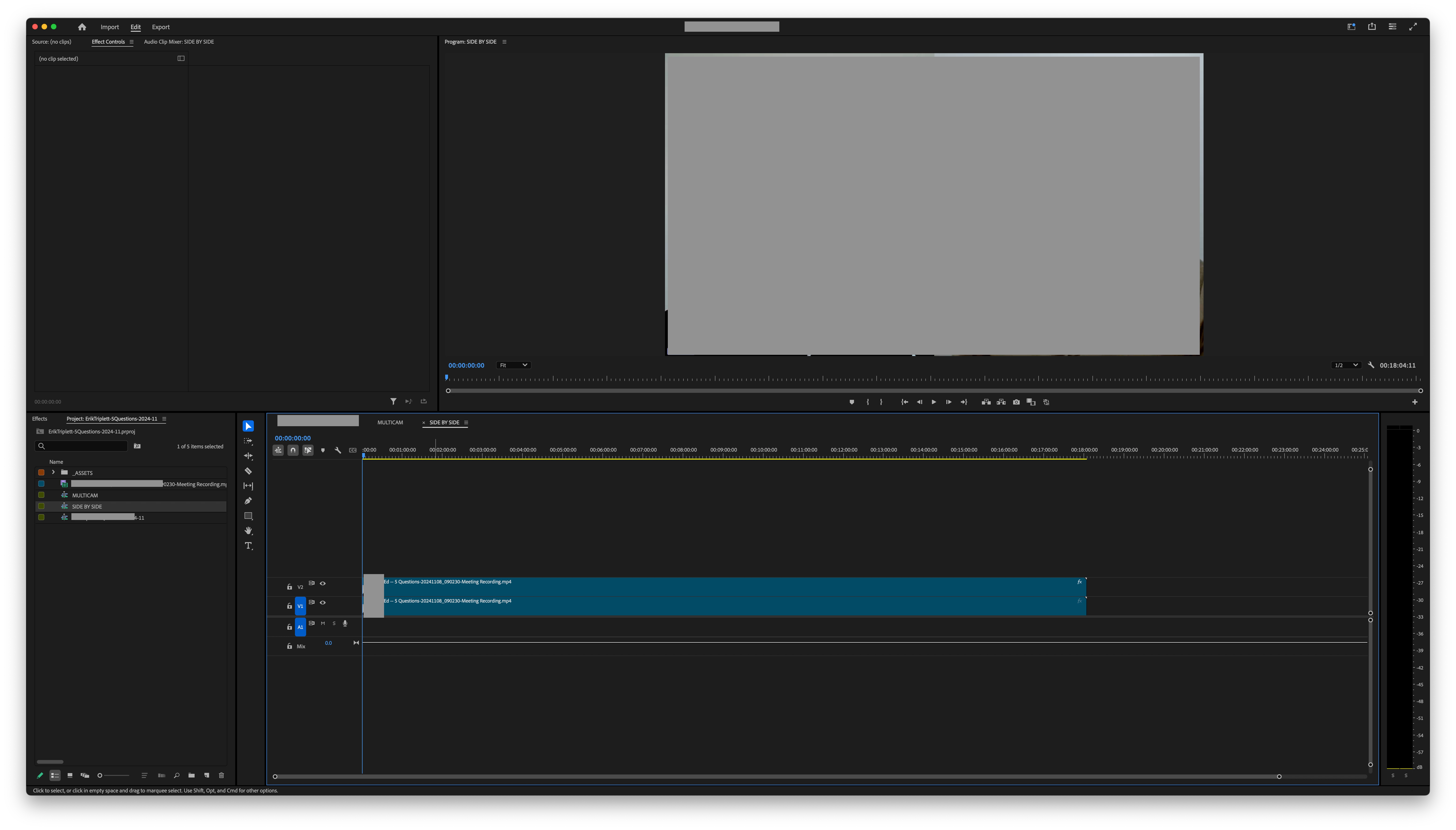Open the Fit zoom level dropdown
The width and height of the screenshot is (1456, 830).
tap(513, 365)
